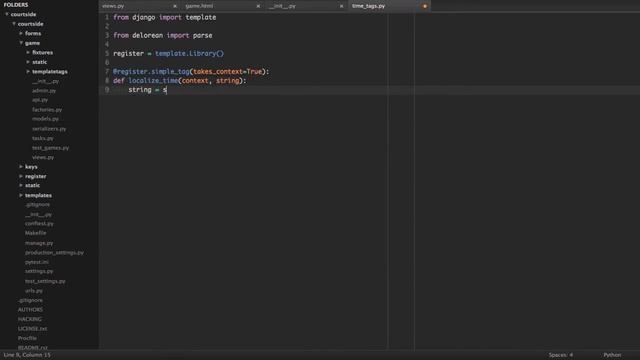Viewport: 640px width, 360px height.
Task: Open Makefile in the sidebar
Action: point(36,233)
